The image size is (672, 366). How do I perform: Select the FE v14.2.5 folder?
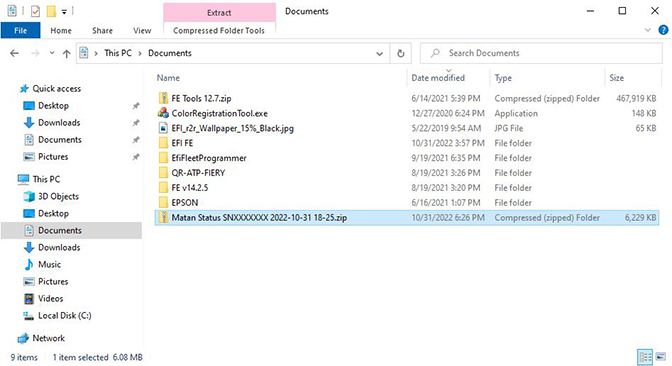(189, 188)
